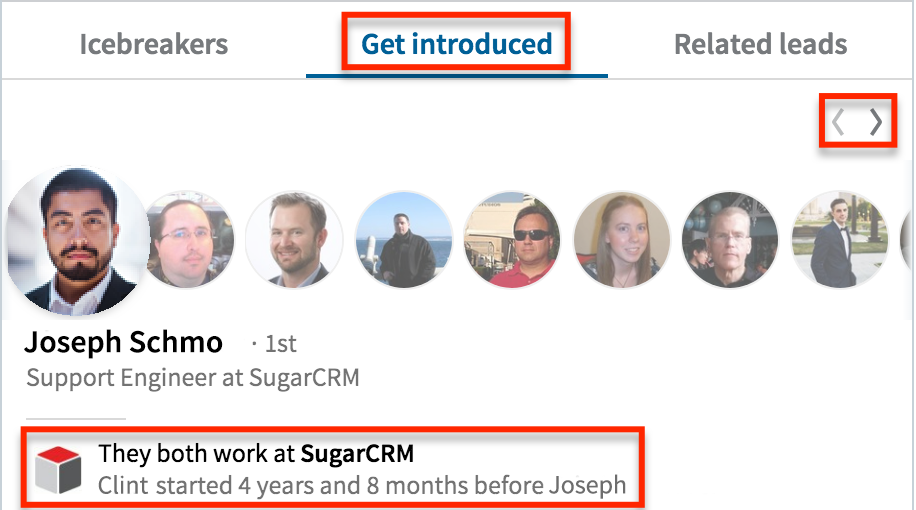Click the bold SugarCRM company name
916x510 pixels.
357,454
